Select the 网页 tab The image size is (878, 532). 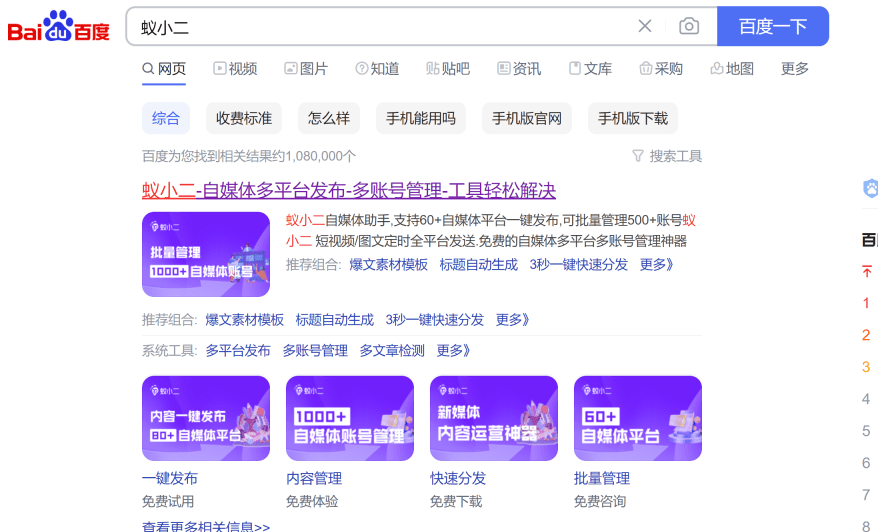pos(164,69)
